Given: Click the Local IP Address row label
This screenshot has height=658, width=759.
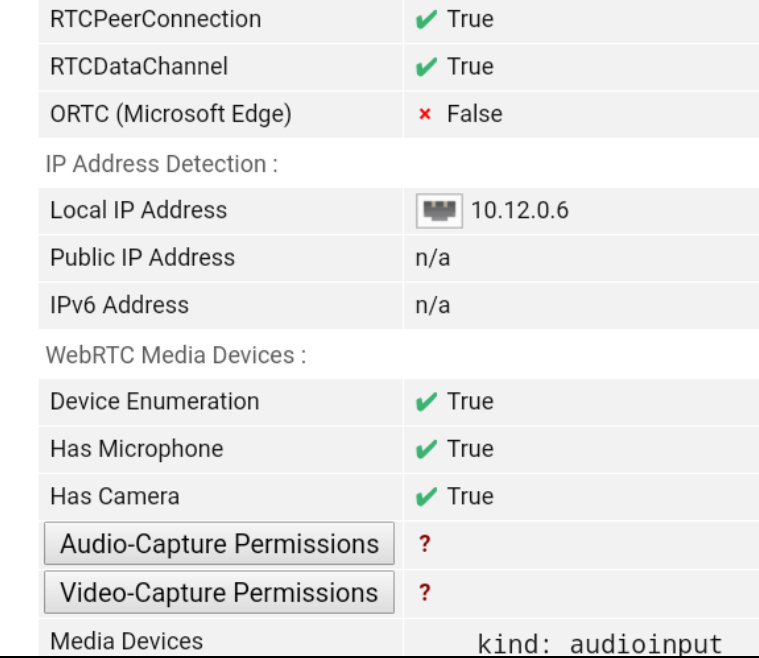Looking at the screenshot, I should [x=138, y=210].
